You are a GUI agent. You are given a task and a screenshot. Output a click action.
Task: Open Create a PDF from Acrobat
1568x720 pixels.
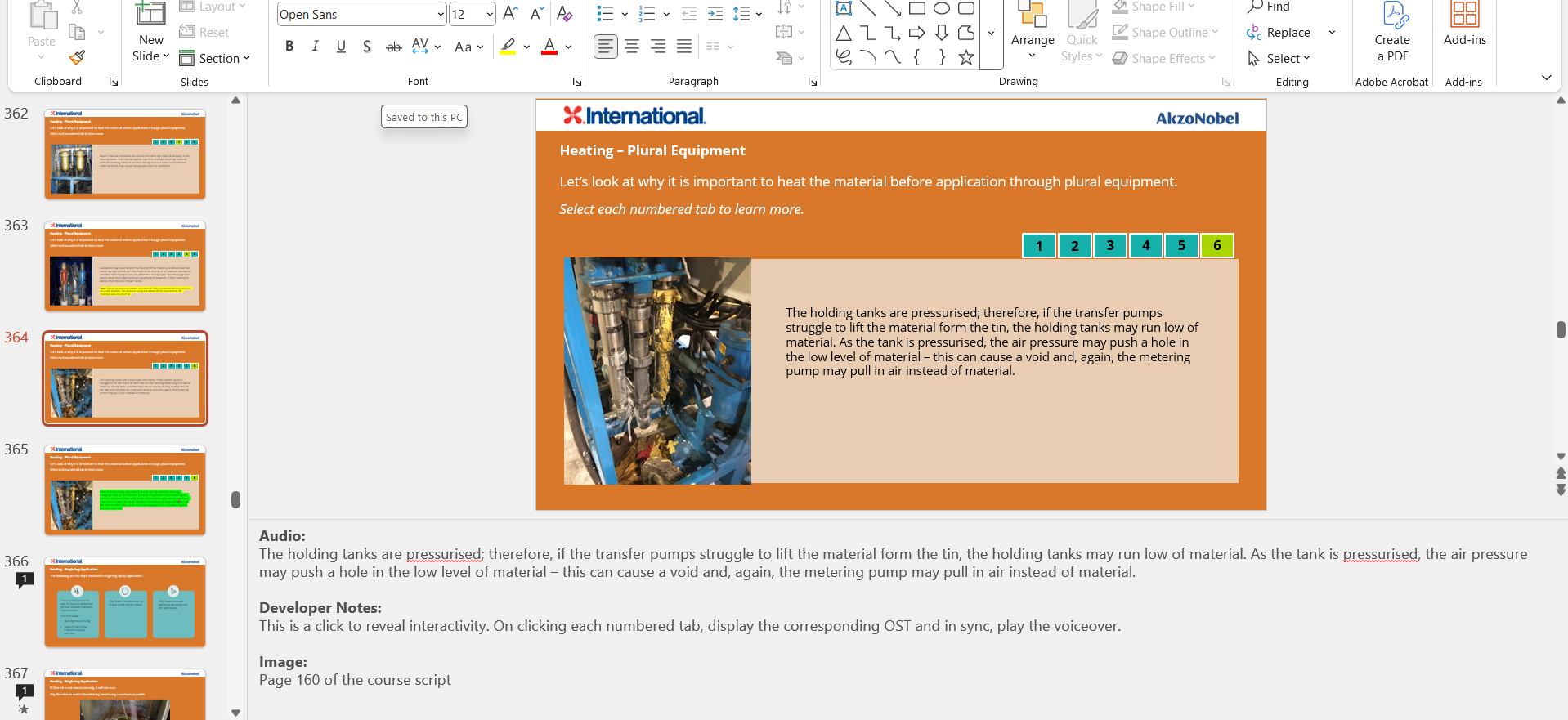(1391, 33)
